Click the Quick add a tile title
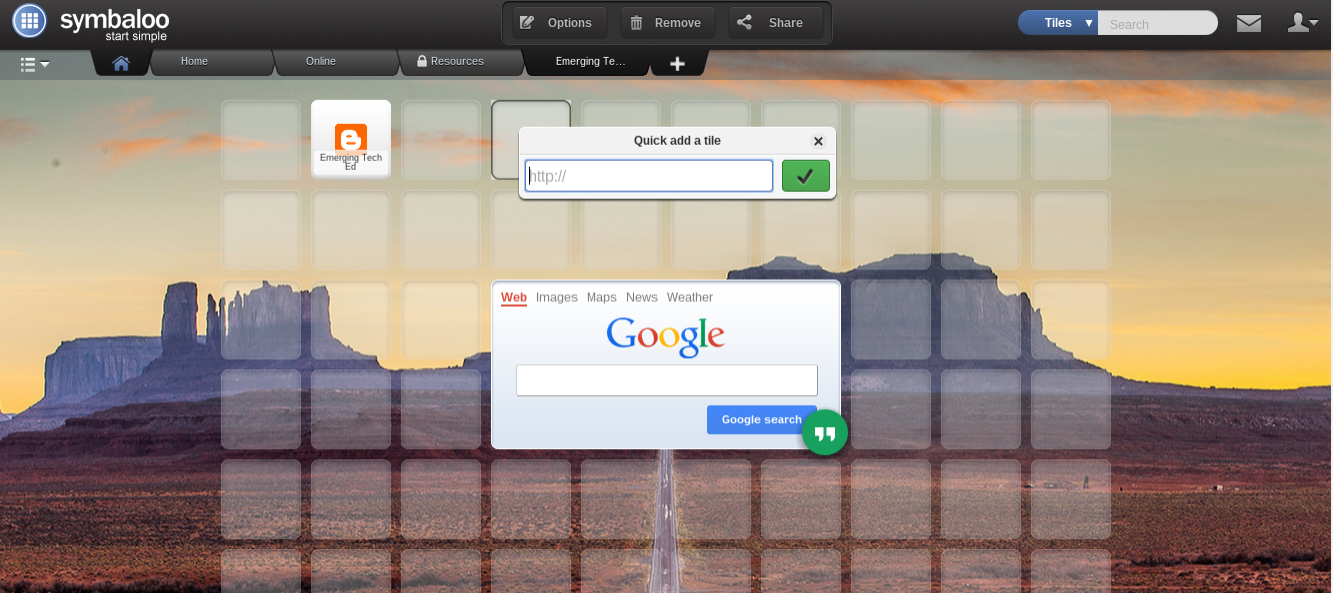The width and height of the screenshot is (1333, 593). coord(677,141)
